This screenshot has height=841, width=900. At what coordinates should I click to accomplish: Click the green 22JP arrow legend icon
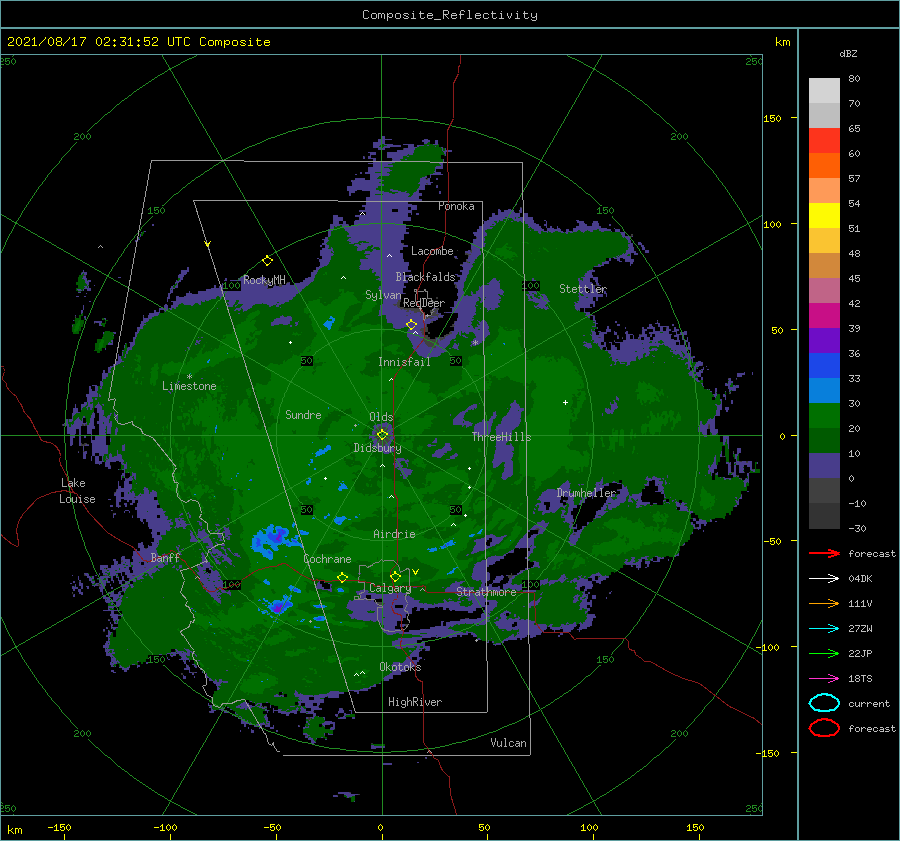coord(824,653)
